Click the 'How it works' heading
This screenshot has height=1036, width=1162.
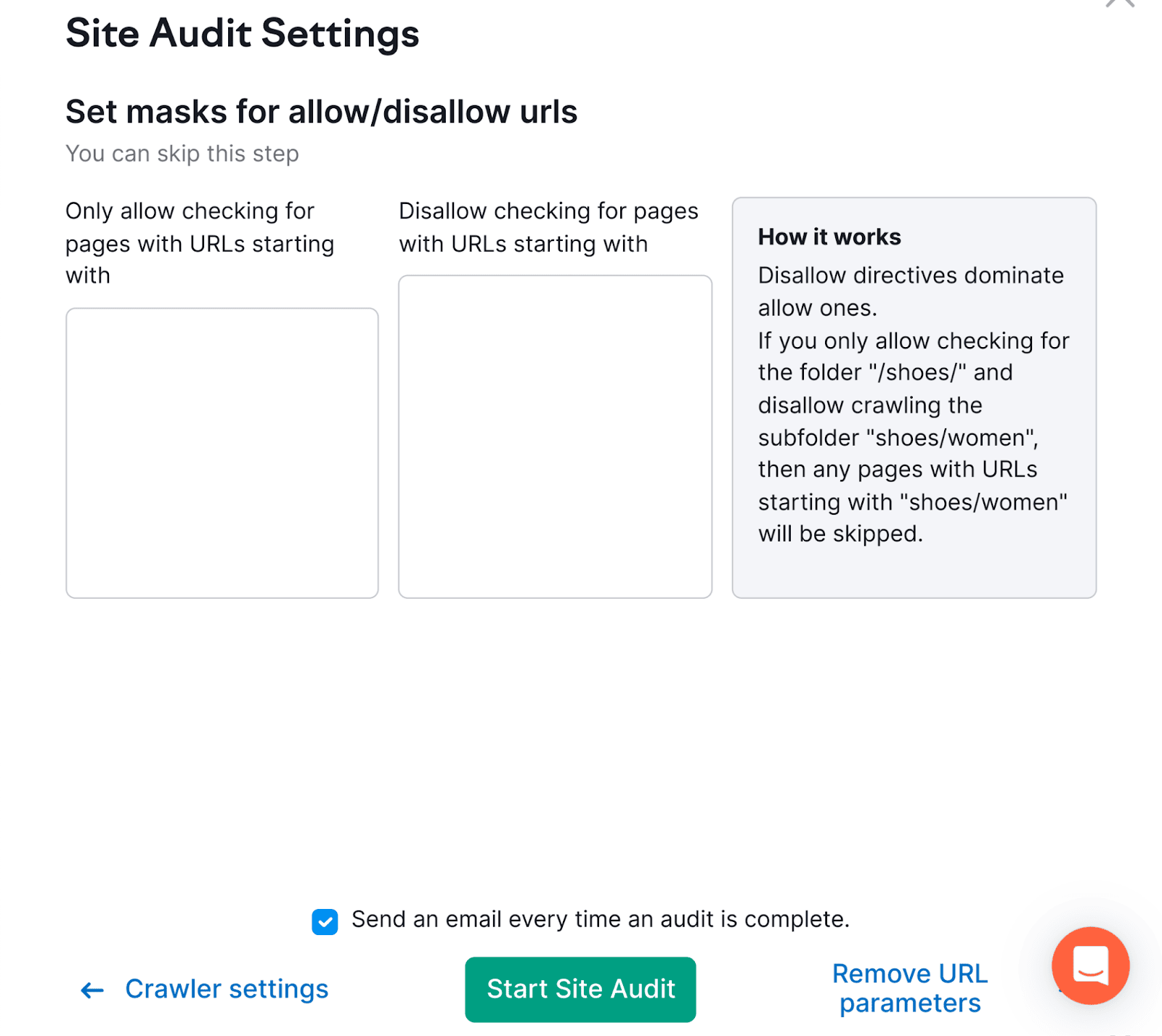coord(829,237)
